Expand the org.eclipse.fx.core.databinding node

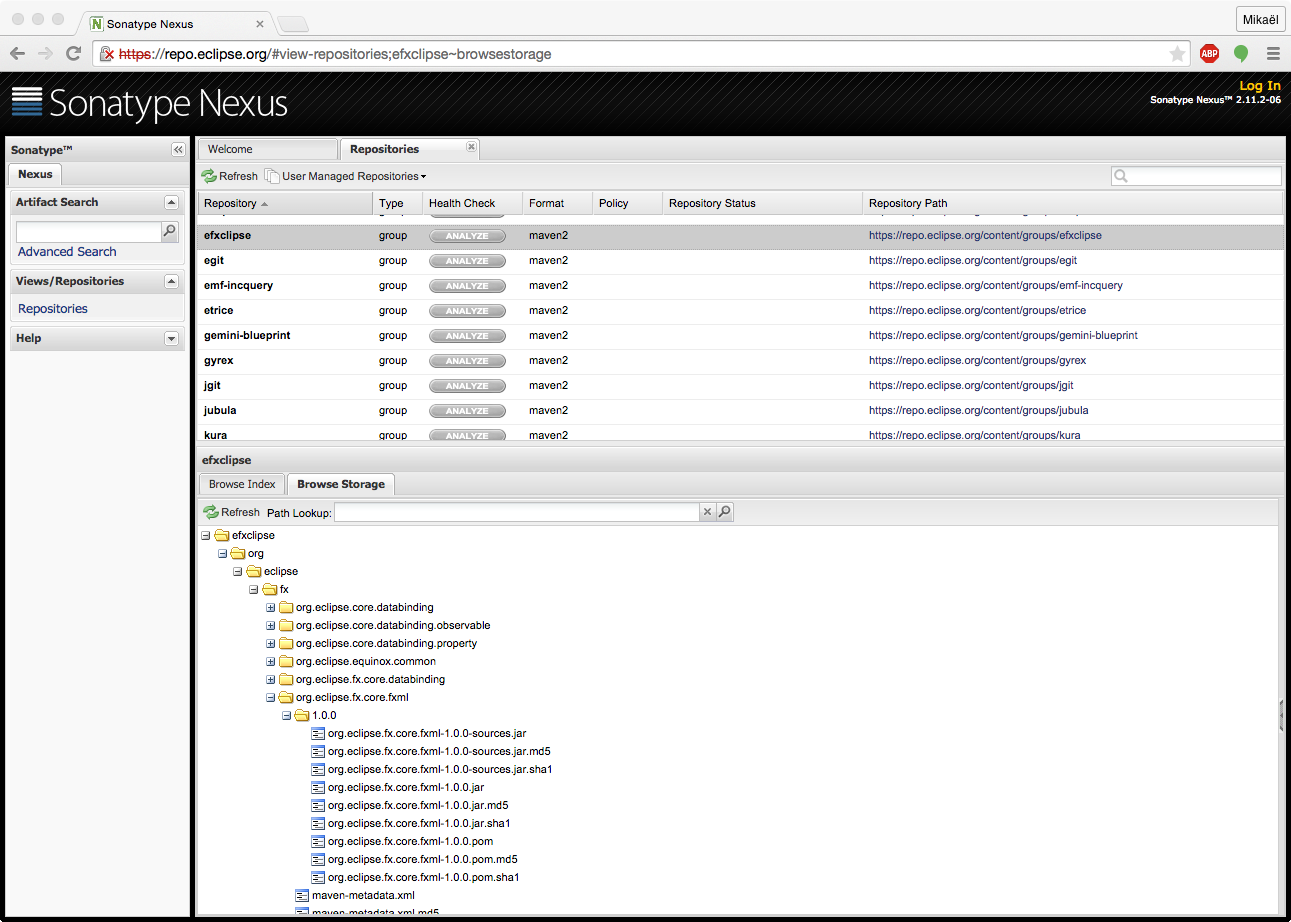tap(270, 679)
